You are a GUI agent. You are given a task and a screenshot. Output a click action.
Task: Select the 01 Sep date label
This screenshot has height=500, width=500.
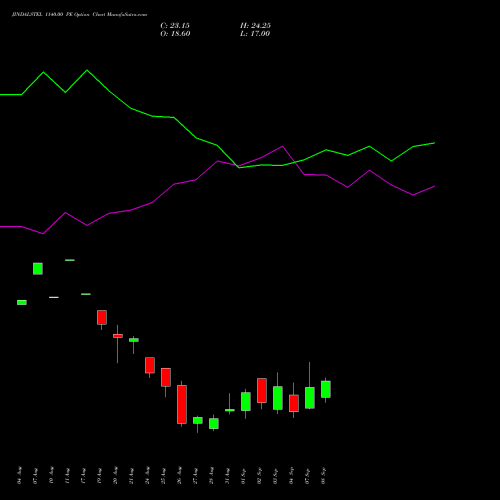point(243,475)
